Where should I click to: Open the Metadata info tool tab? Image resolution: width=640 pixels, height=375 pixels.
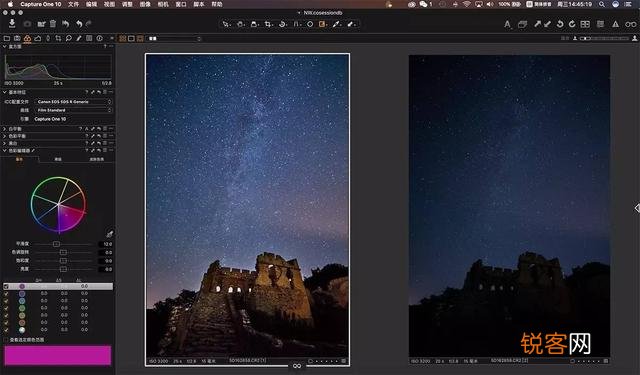[x=100, y=38]
